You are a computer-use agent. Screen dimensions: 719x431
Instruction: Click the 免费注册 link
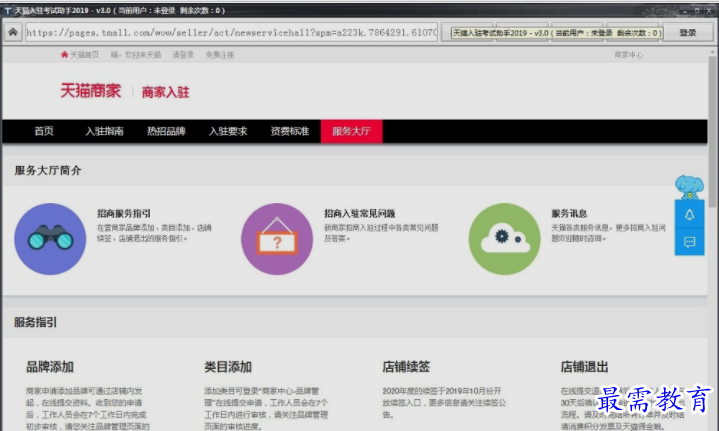[220, 55]
